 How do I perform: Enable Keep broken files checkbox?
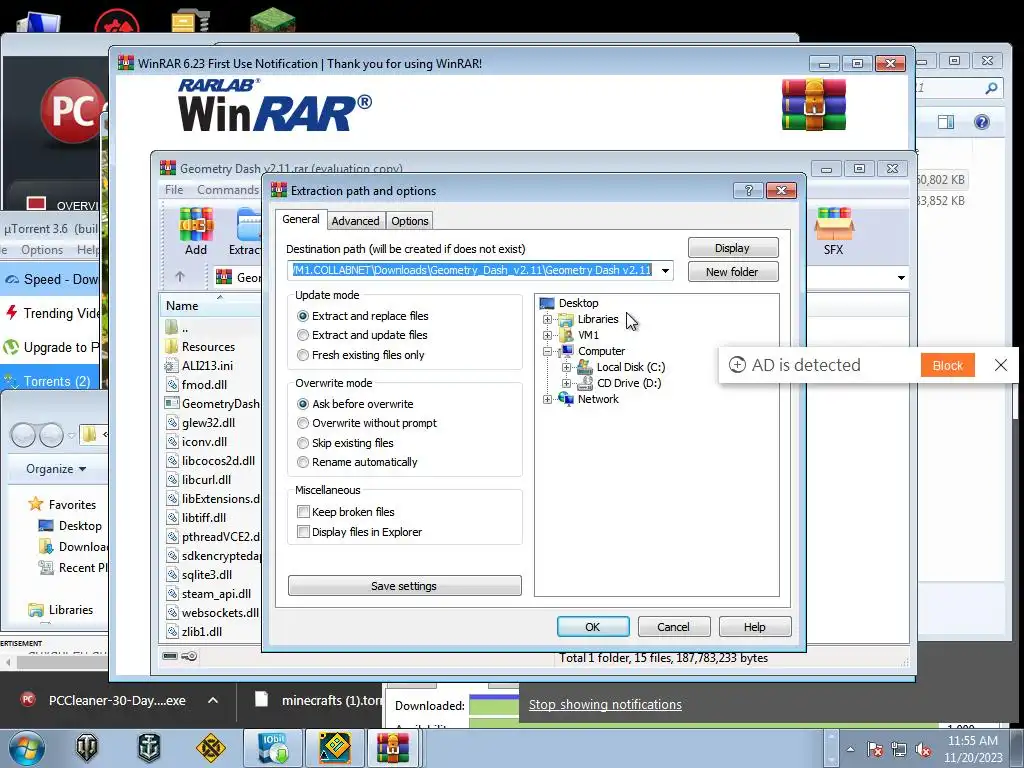[303, 511]
